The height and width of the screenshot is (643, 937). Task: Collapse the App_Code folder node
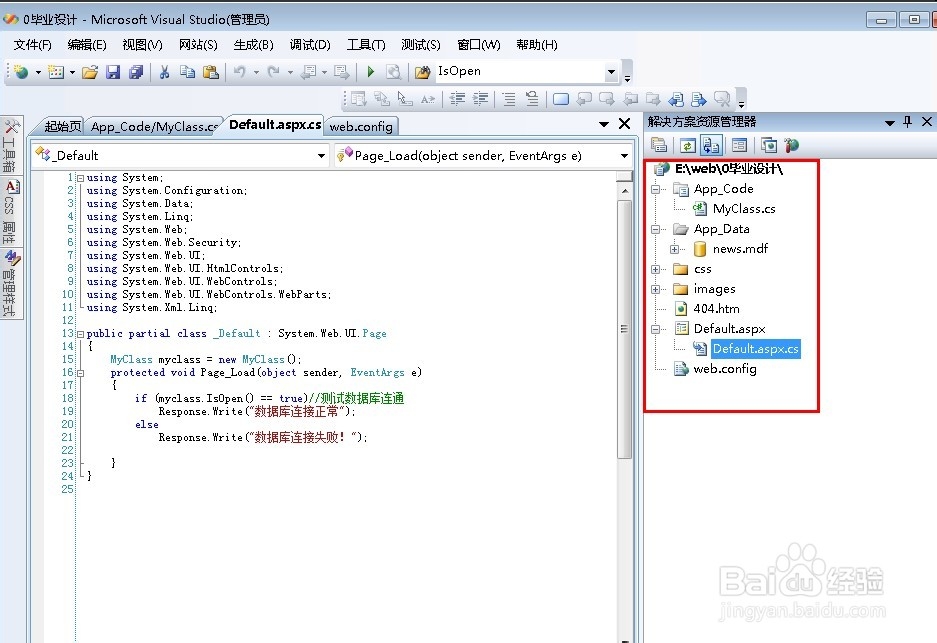point(656,189)
